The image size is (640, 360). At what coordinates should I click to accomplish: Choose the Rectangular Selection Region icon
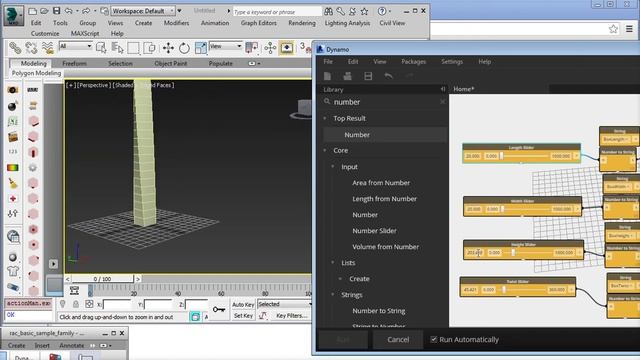tap(133, 48)
